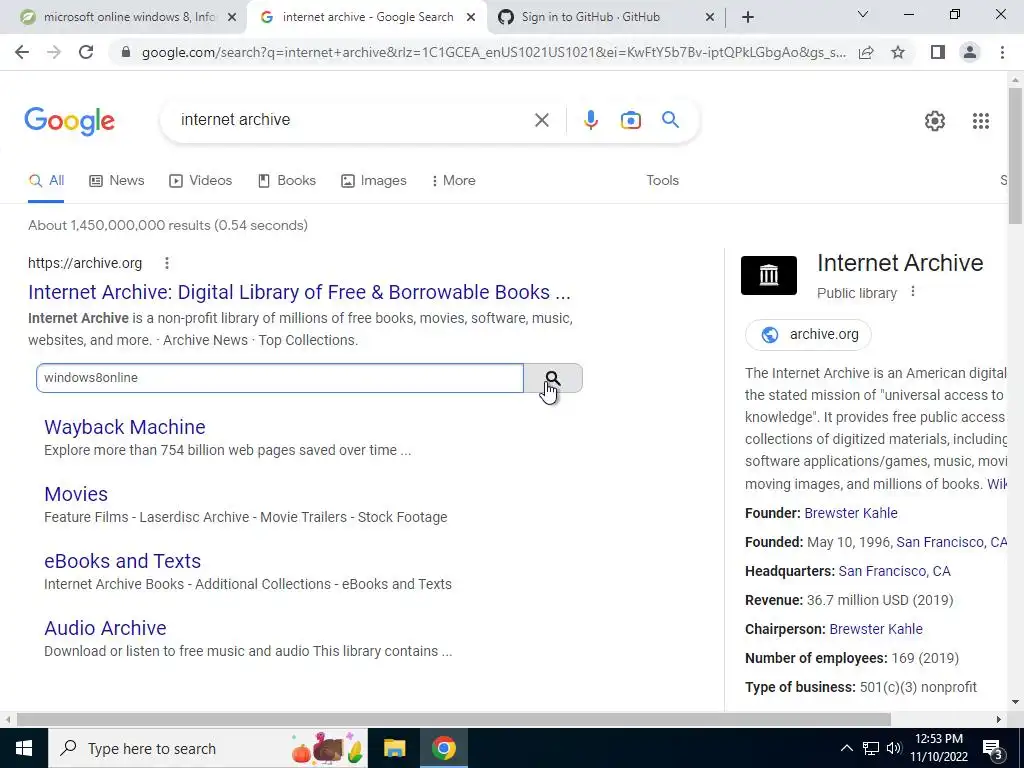Open more options beside Public library
This screenshot has height=768, width=1024.
click(913, 292)
